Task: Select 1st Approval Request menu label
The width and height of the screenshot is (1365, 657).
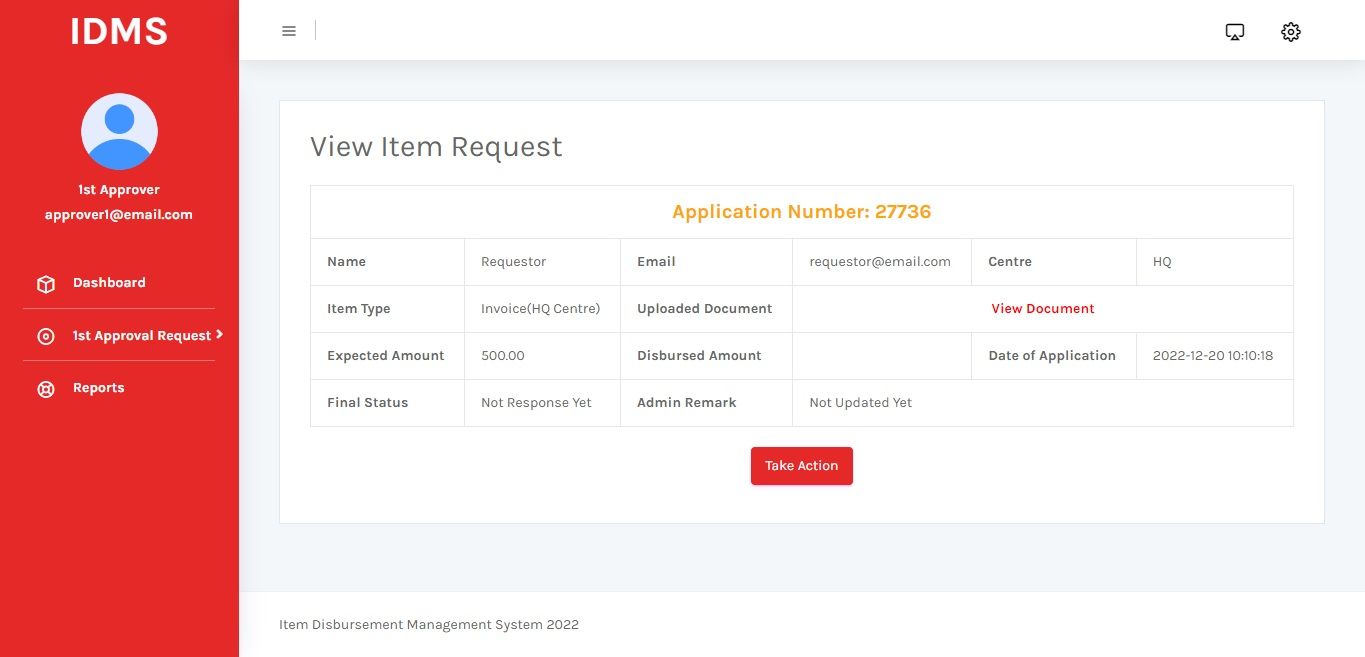Action: 141,336
